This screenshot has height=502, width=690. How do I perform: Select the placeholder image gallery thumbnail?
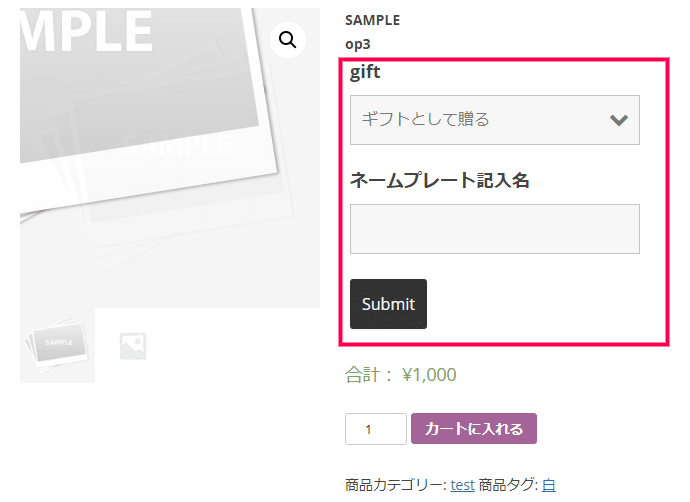coord(133,346)
